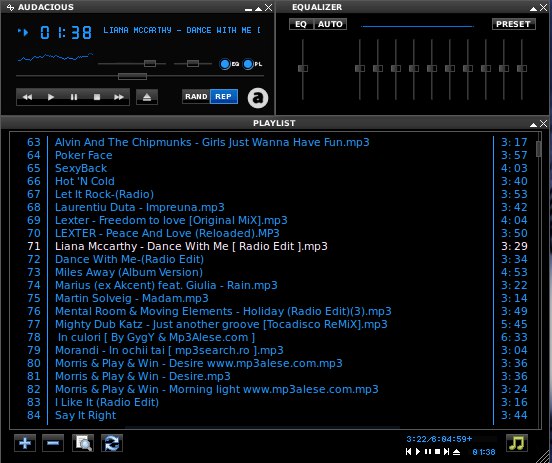Viewport: 552px width, 463px height.
Task: Select 'Laurentiu Duta - Impreuna.mp3'
Action: (x=139, y=207)
